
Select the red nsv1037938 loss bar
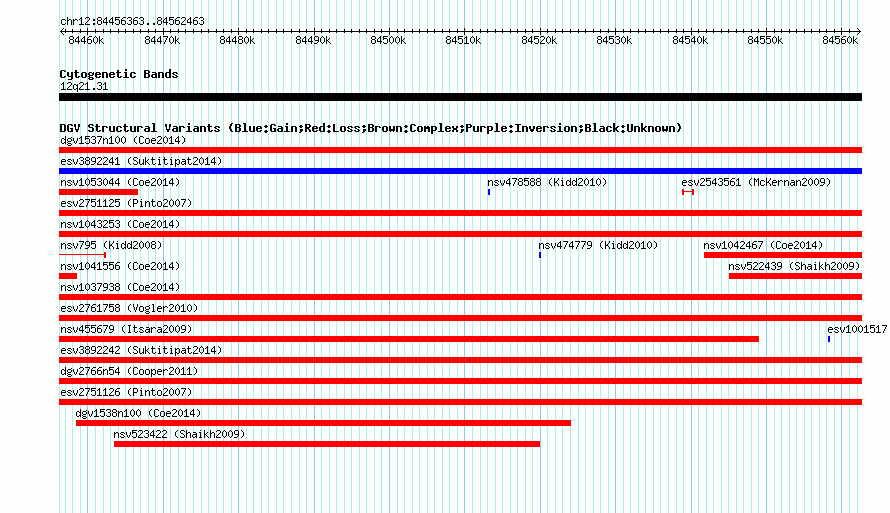(460, 297)
